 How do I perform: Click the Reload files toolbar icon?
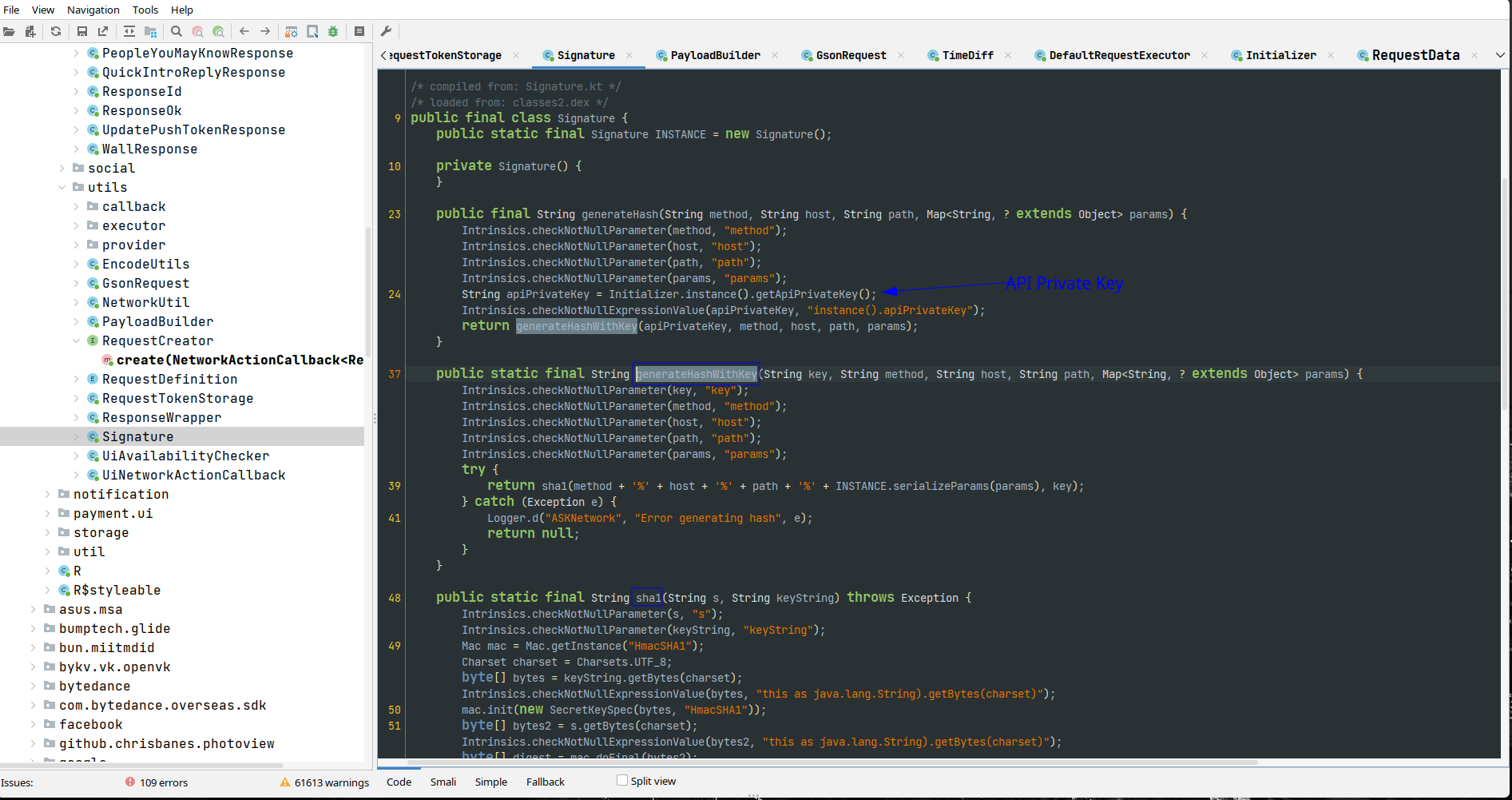click(x=56, y=31)
